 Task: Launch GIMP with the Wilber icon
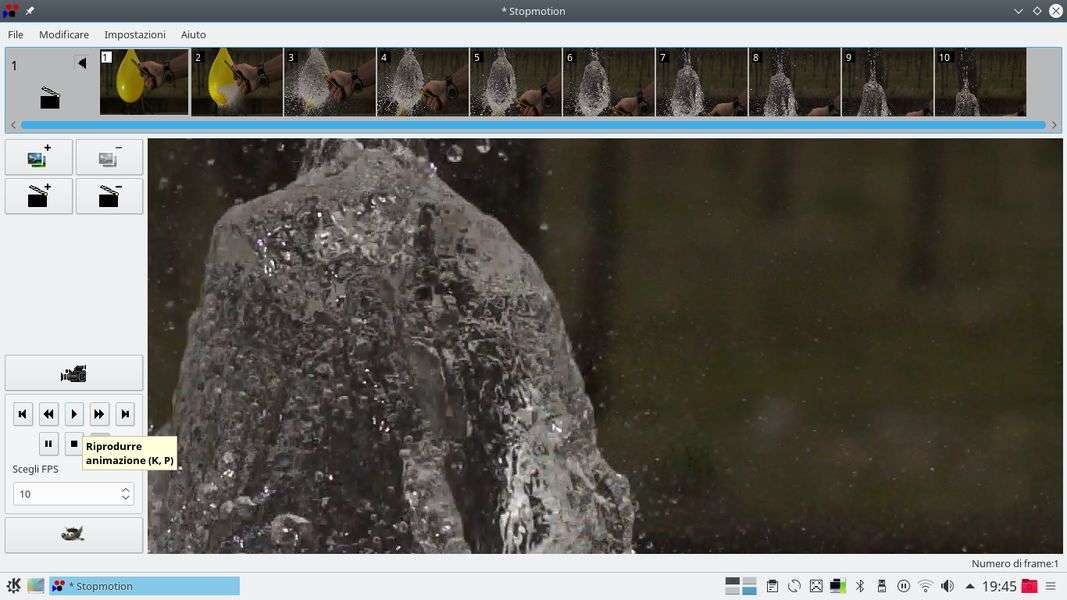[73, 534]
